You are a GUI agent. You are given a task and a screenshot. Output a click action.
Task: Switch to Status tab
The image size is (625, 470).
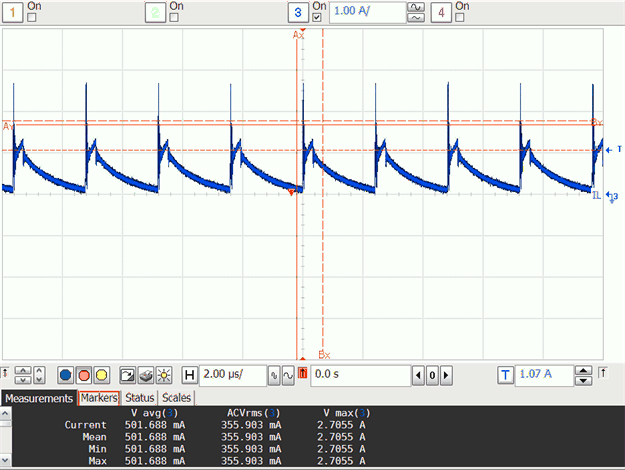coord(140,398)
